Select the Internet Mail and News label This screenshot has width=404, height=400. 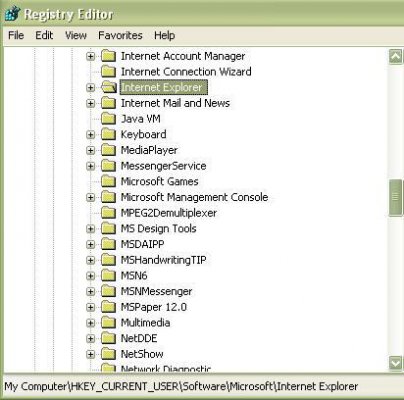tap(175, 103)
